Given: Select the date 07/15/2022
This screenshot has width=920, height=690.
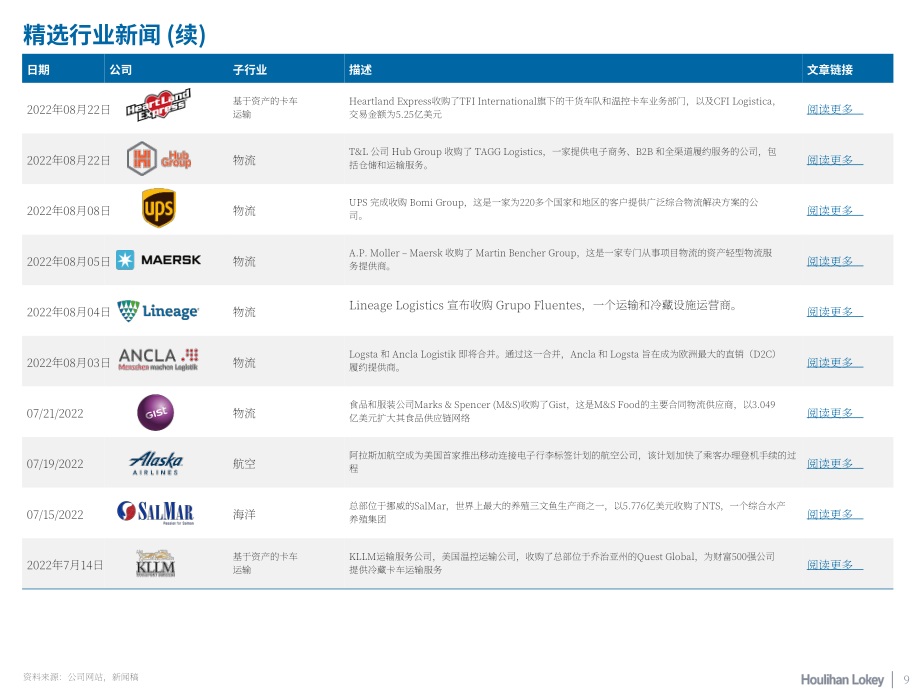Looking at the screenshot, I should click(55, 515).
